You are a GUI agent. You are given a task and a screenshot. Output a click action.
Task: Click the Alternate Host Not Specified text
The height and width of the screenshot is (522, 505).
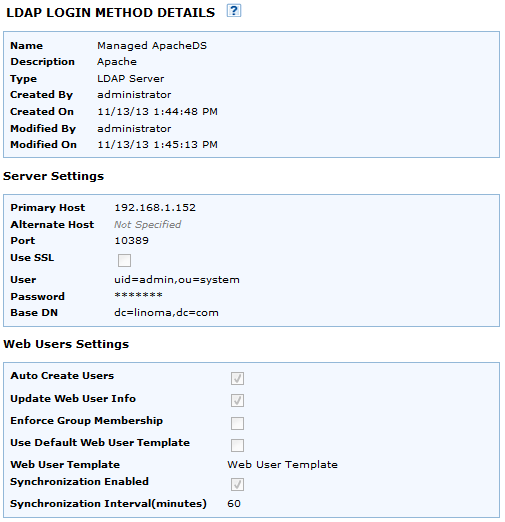click(148, 224)
